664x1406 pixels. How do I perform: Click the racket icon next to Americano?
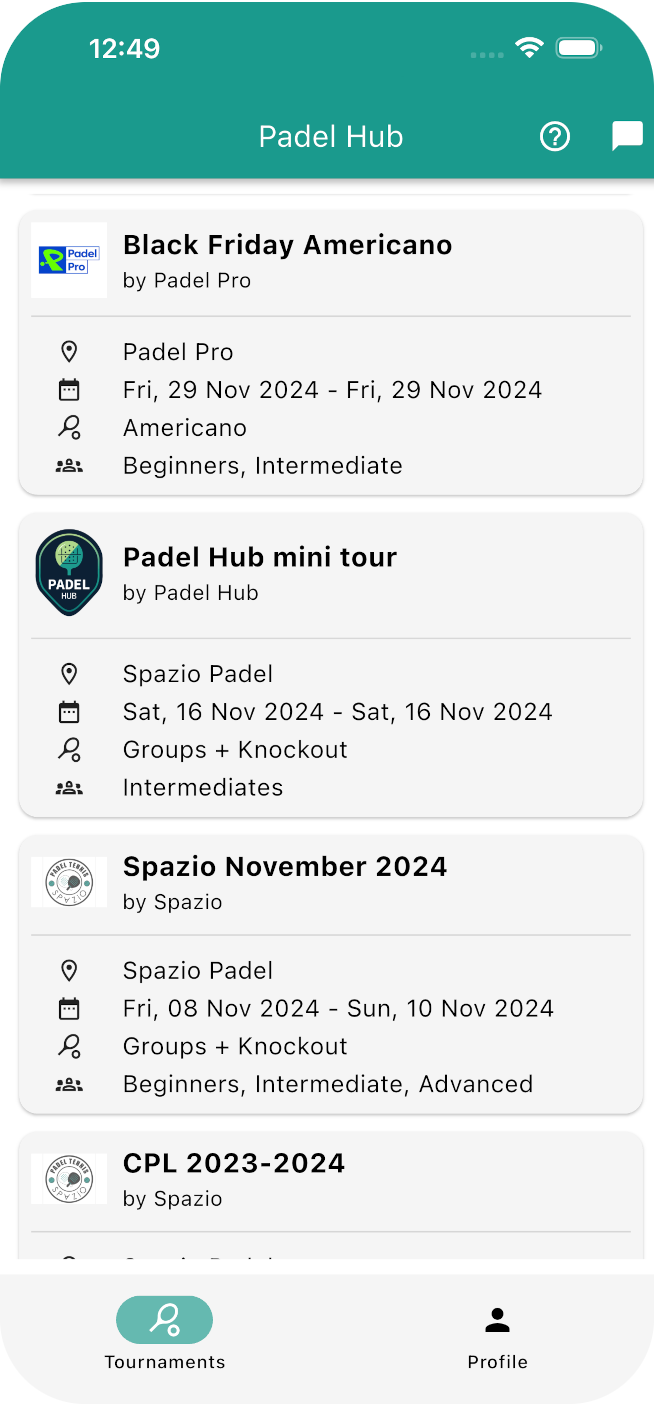69,428
